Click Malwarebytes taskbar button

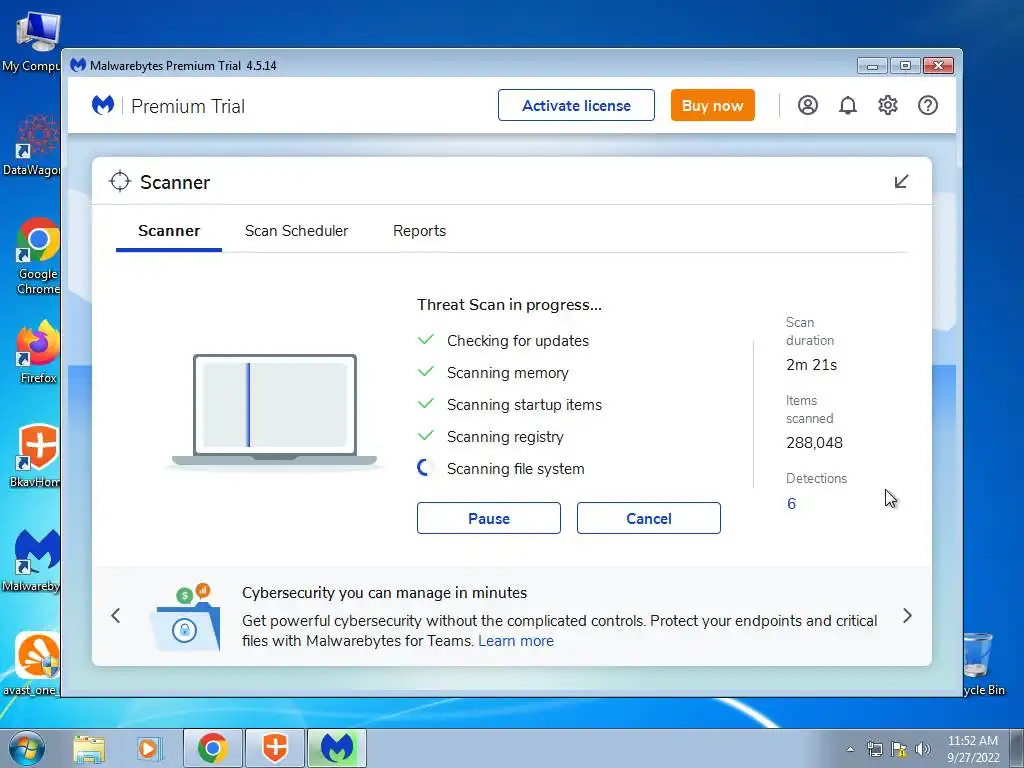pyautogui.click(x=337, y=748)
